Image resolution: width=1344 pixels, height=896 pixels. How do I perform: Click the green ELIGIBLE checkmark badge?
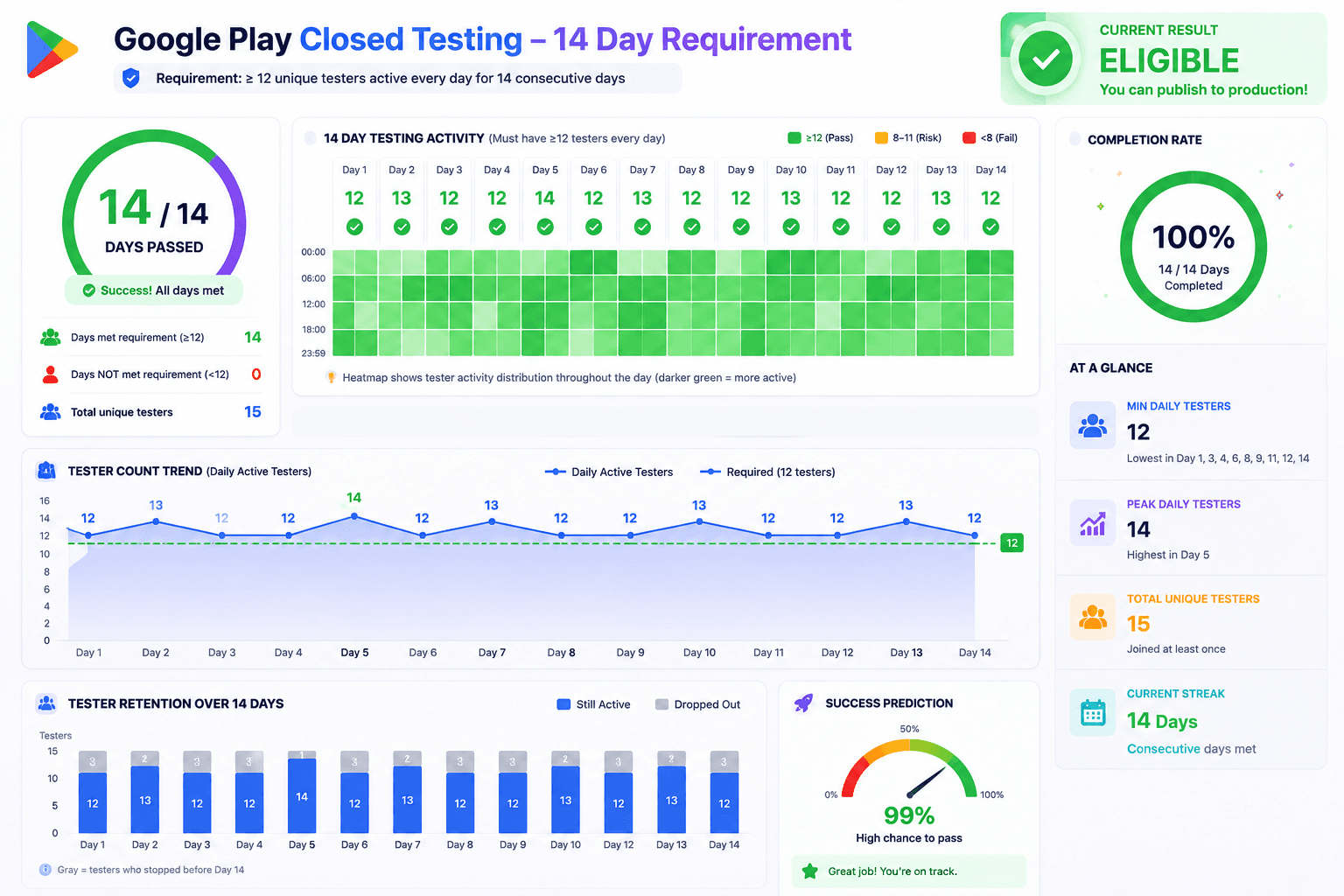[x=1046, y=59]
